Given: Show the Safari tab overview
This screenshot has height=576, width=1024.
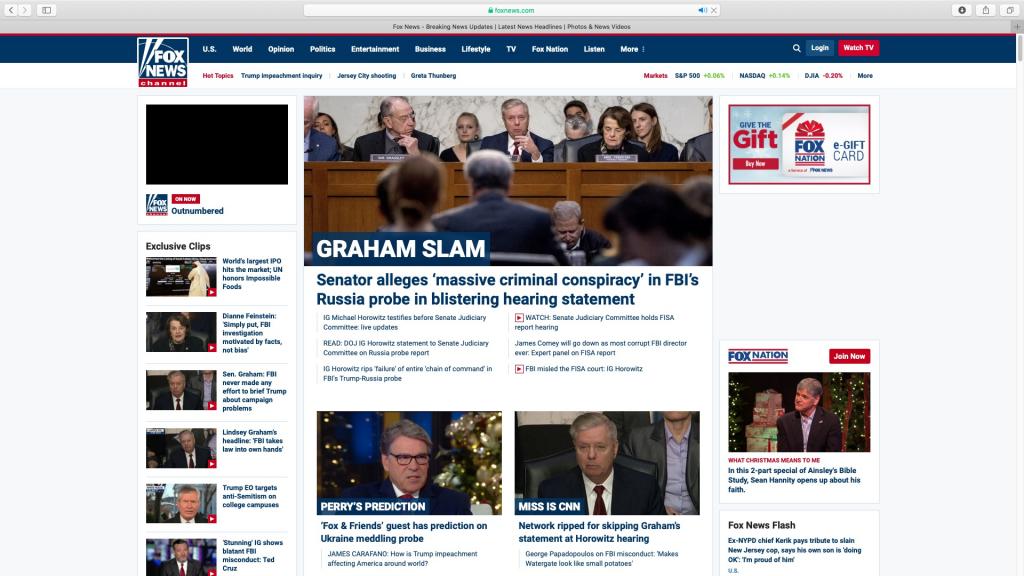Looking at the screenshot, I should point(1008,10).
